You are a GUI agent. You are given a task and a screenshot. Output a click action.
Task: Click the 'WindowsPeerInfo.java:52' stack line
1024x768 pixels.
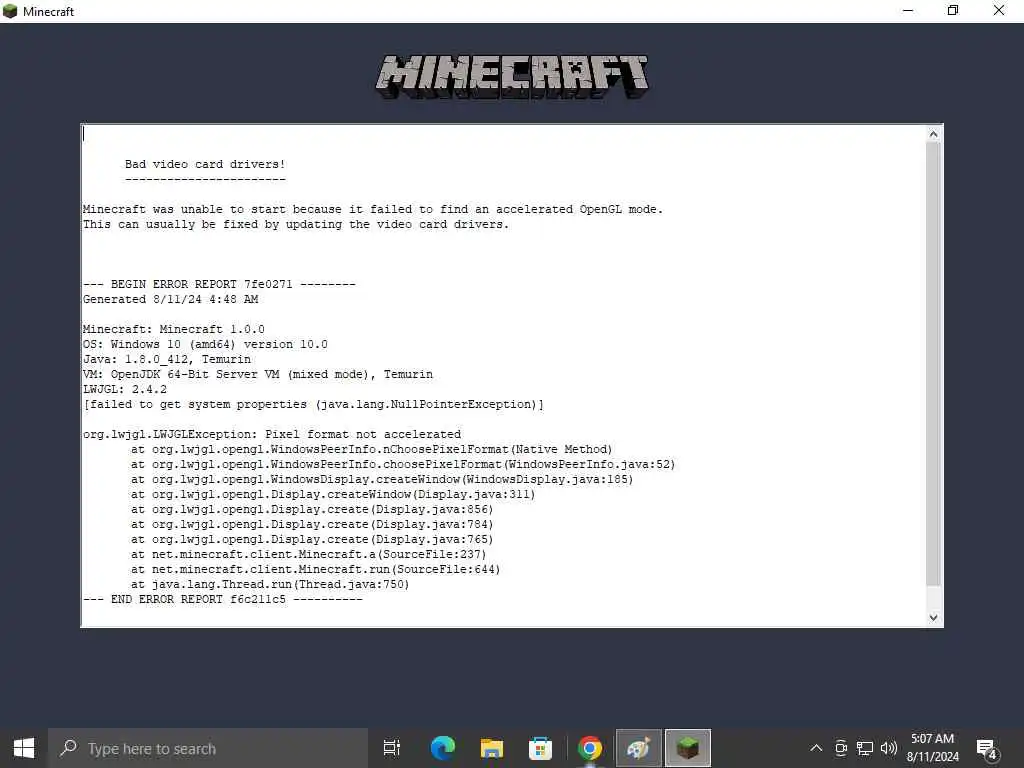pos(403,465)
